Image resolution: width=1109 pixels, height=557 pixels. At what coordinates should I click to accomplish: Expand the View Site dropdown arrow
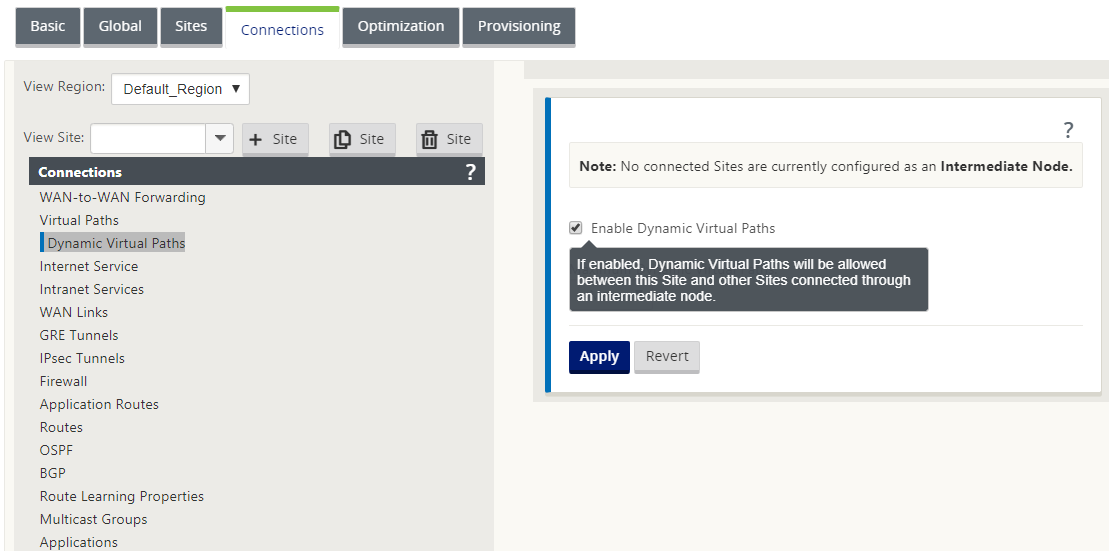click(219, 139)
